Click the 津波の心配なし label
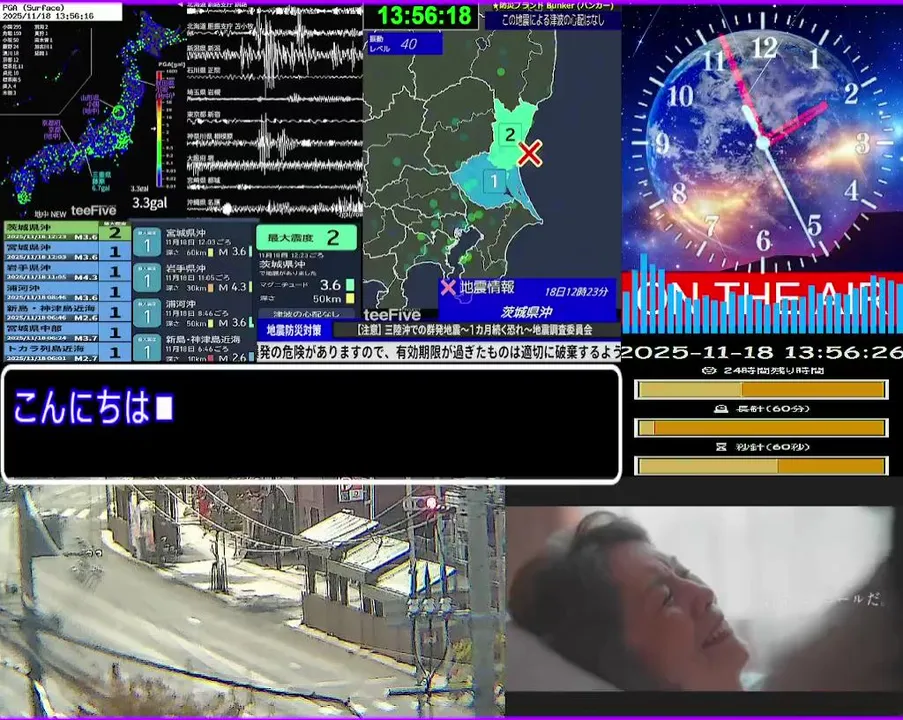 [x=306, y=314]
